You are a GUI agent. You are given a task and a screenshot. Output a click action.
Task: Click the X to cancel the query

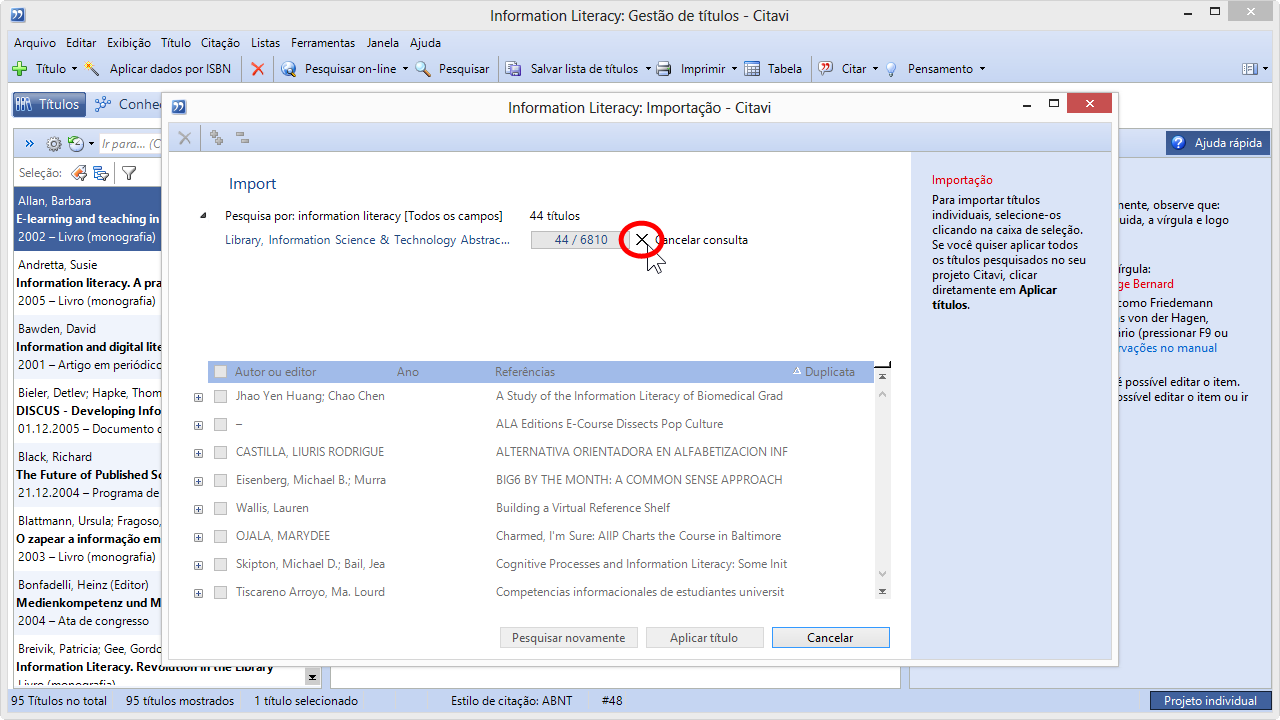[x=642, y=240]
